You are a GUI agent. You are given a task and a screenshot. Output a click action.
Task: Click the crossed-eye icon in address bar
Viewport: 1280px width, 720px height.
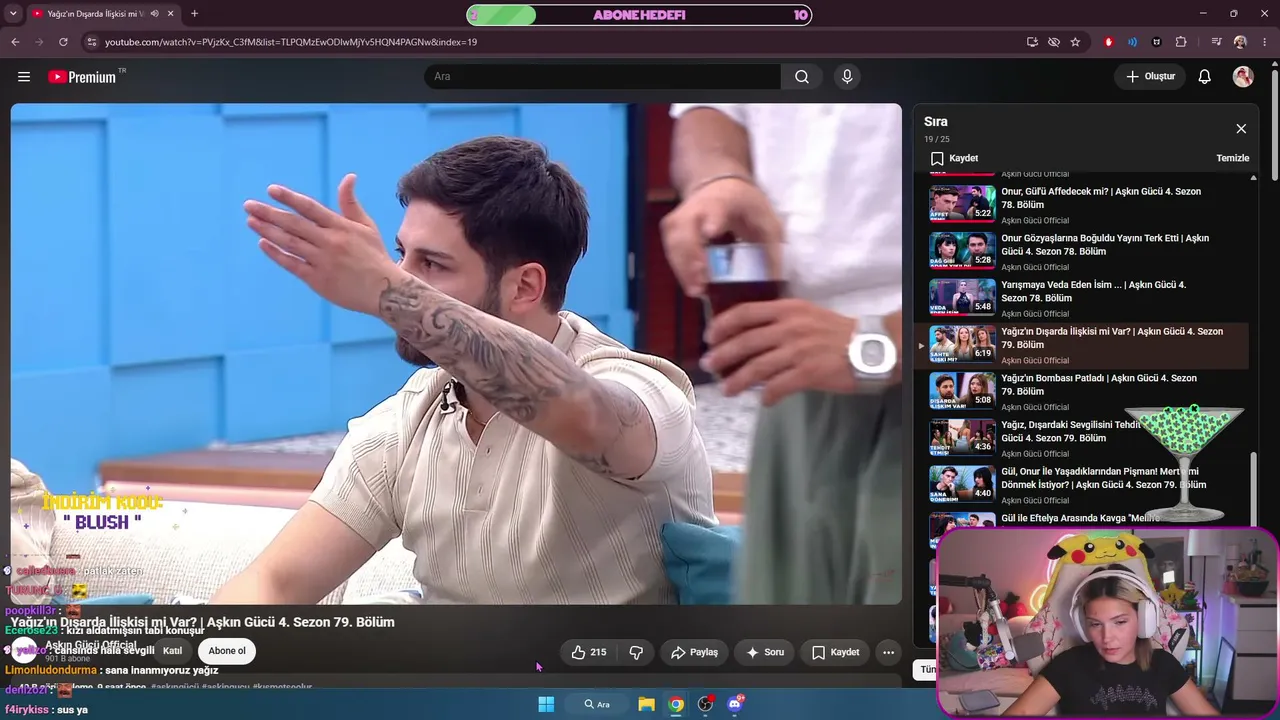(x=1054, y=42)
